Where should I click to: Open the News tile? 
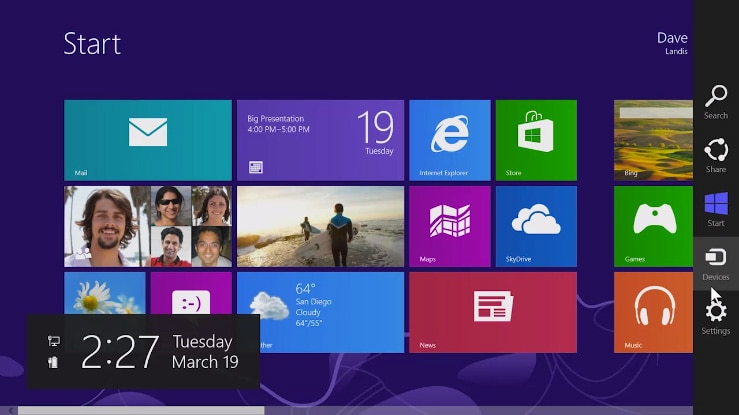493,312
